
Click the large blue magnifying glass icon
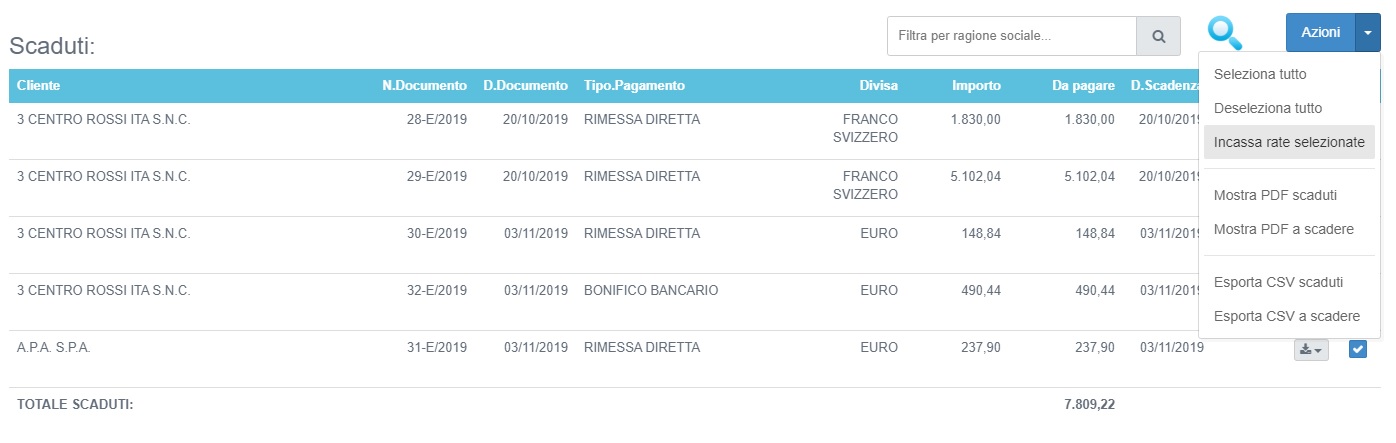click(x=1223, y=33)
